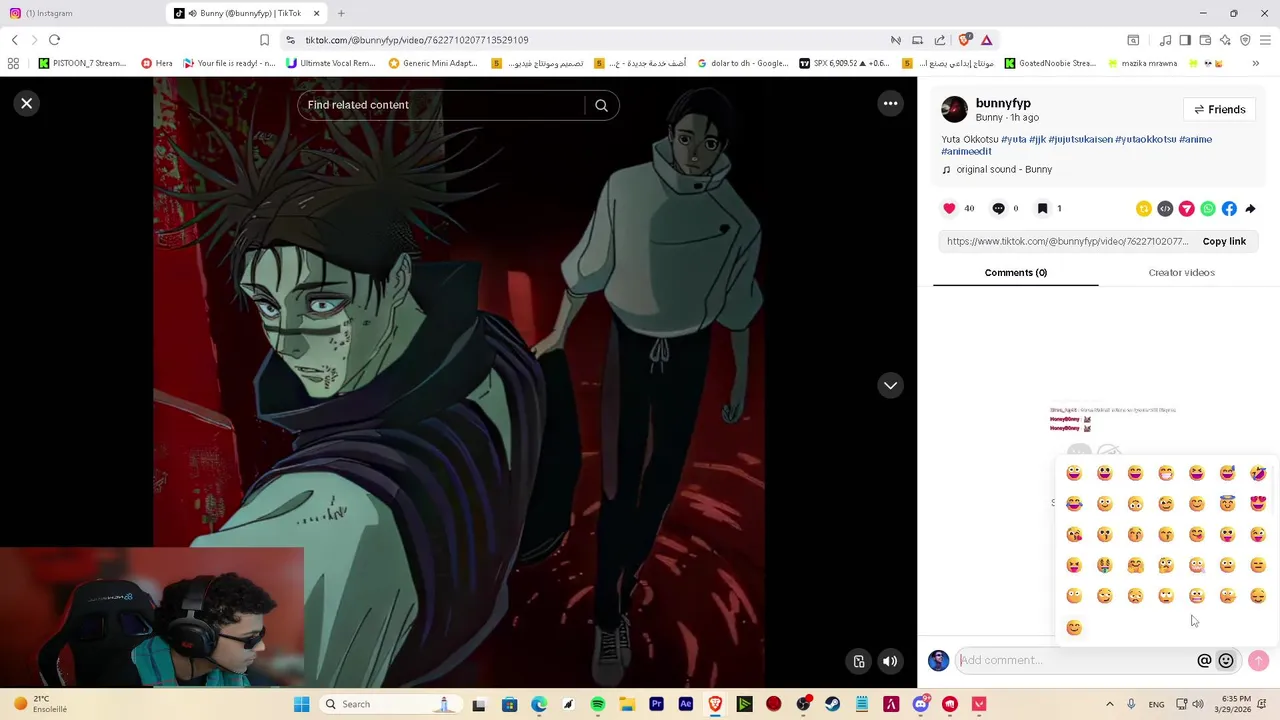
Task: Open the apps grid icon in bookmarks bar
Action: click(13, 63)
